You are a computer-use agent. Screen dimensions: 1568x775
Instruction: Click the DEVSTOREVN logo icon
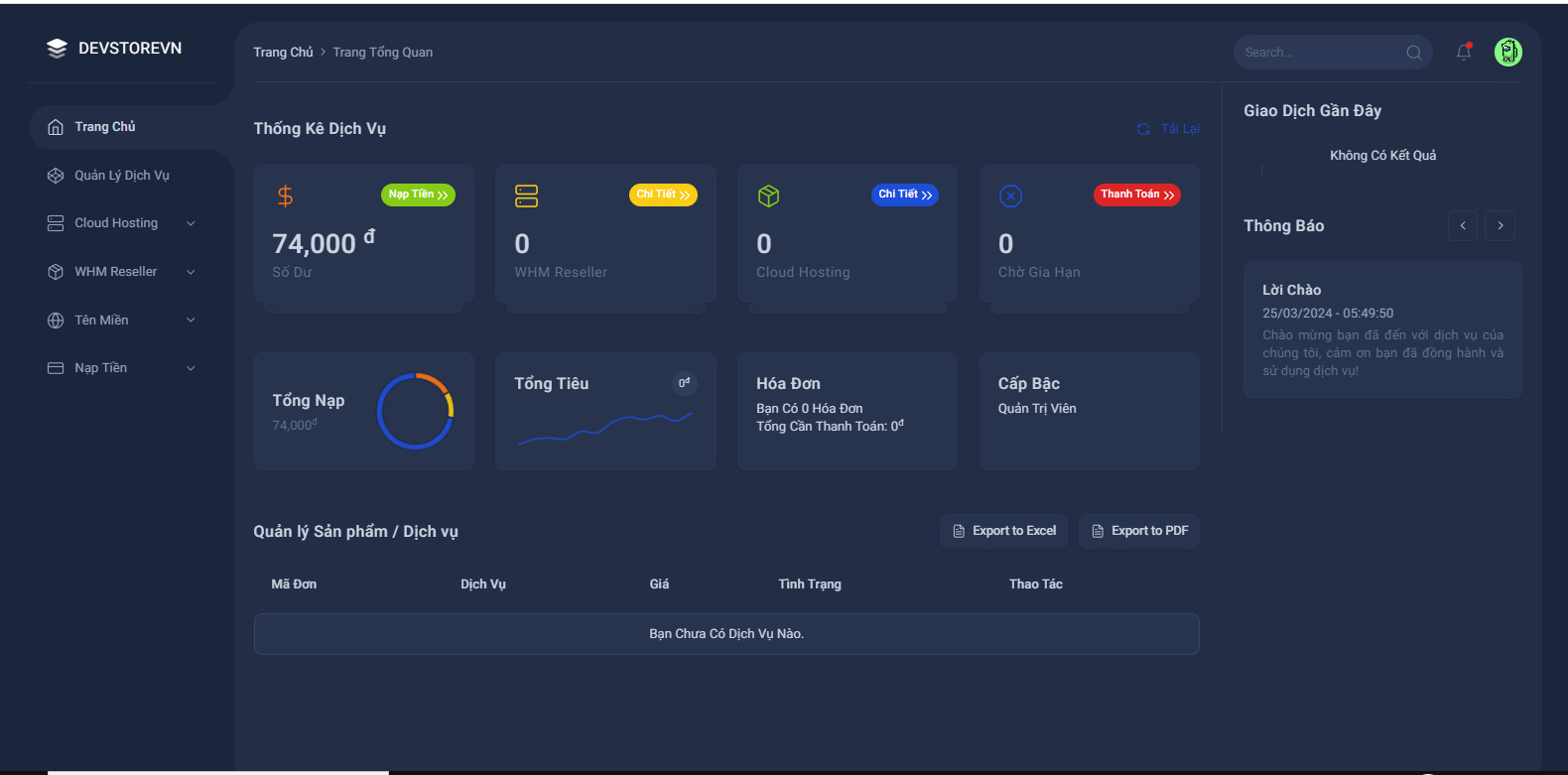click(57, 49)
